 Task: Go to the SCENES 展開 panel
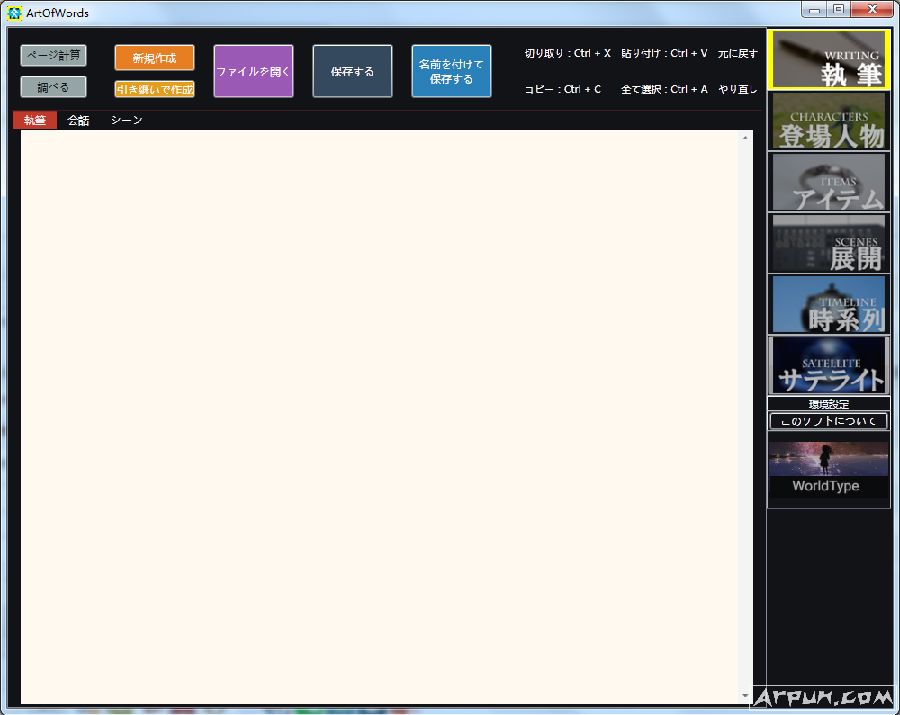828,243
